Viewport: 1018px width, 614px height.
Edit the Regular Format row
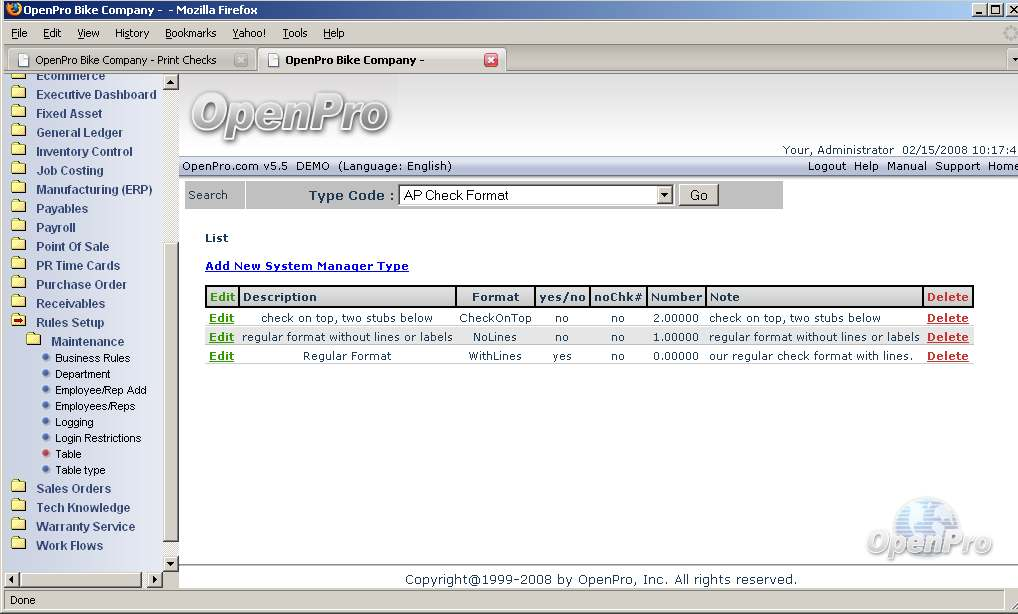coord(221,356)
